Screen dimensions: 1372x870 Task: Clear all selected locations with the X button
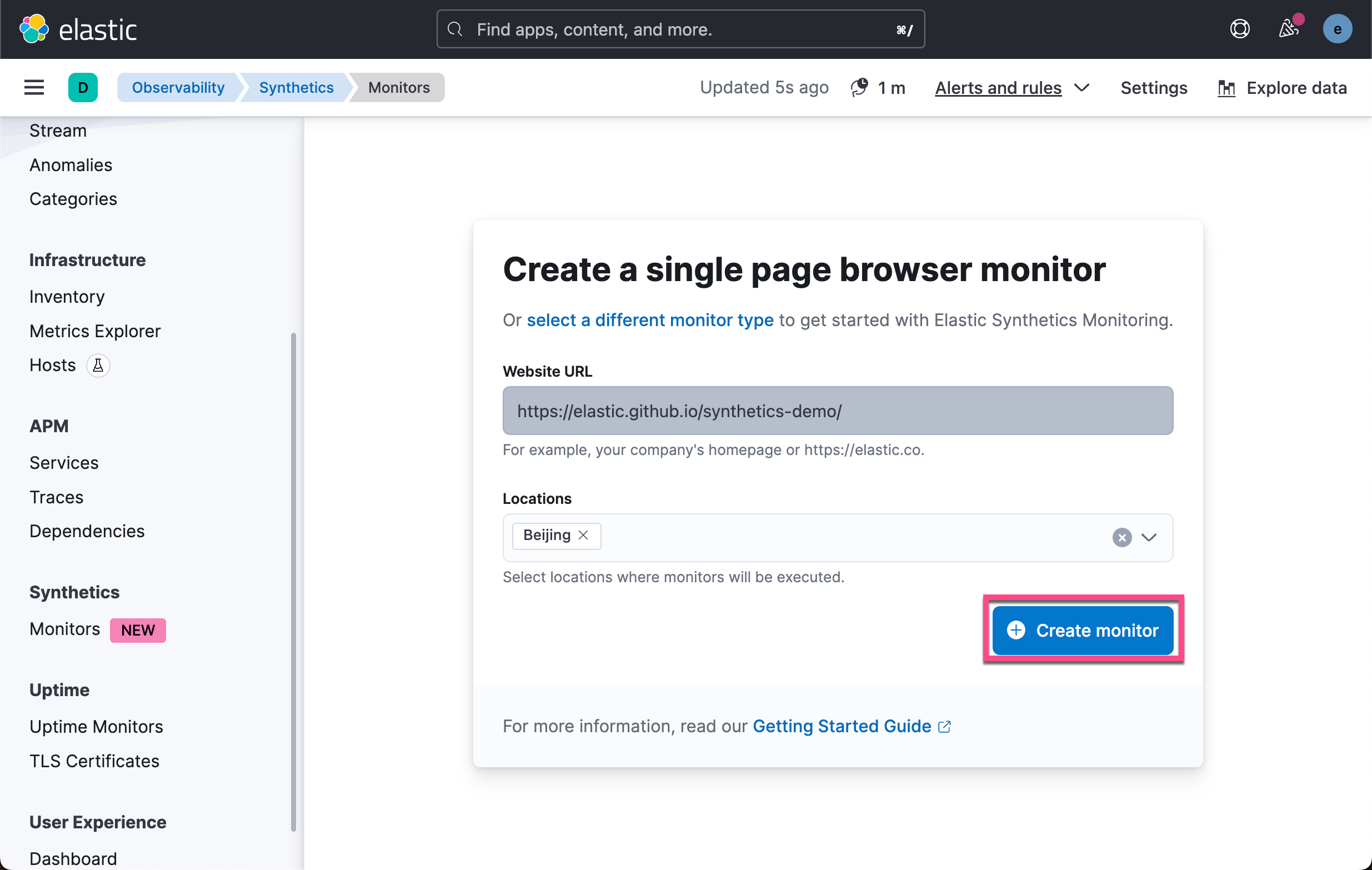click(1121, 537)
